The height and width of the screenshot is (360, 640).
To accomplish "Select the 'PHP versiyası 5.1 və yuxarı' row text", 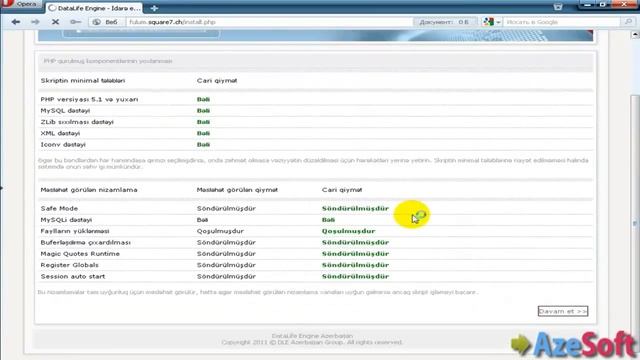I will coord(89,99).
